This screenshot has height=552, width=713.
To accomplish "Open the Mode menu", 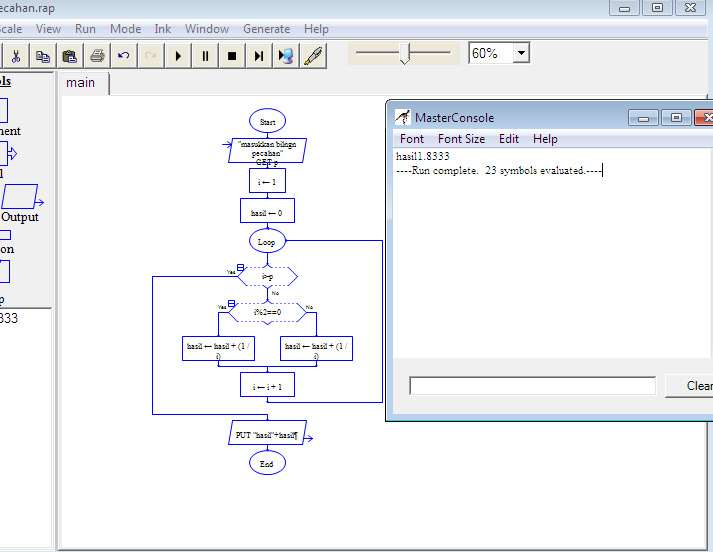I will [126, 29].
